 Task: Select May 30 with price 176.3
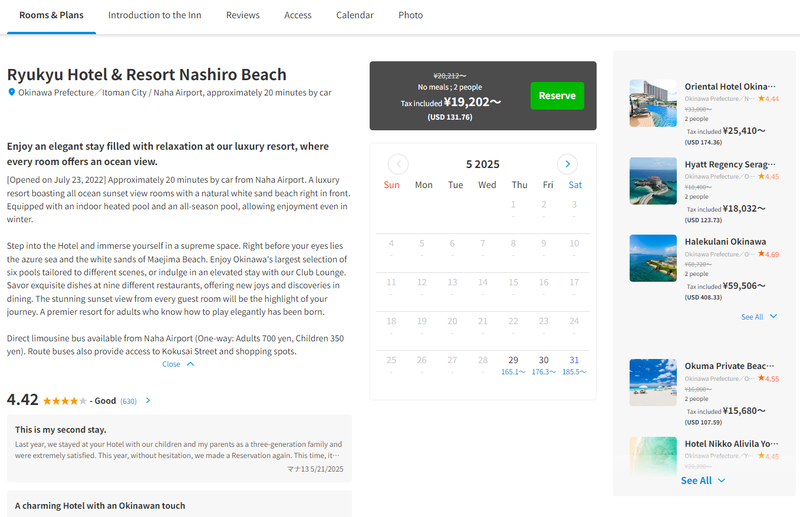[x=544, y=365]
